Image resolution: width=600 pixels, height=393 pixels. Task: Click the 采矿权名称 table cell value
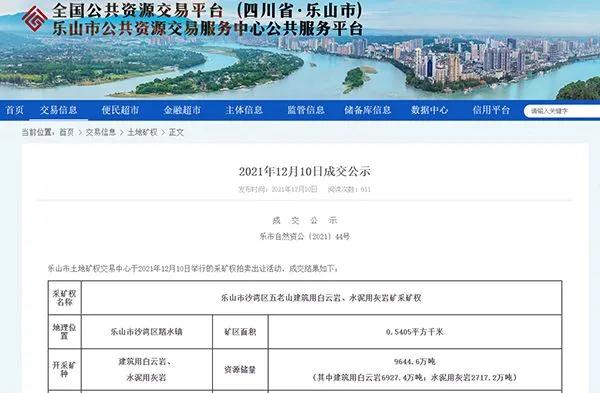click(x=321, y=298)
